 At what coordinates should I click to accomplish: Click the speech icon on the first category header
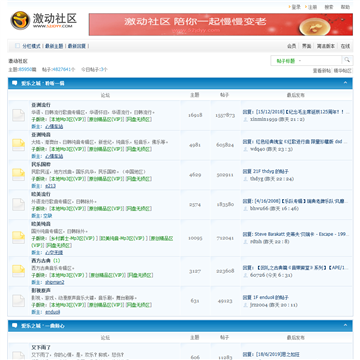(15, 83)
